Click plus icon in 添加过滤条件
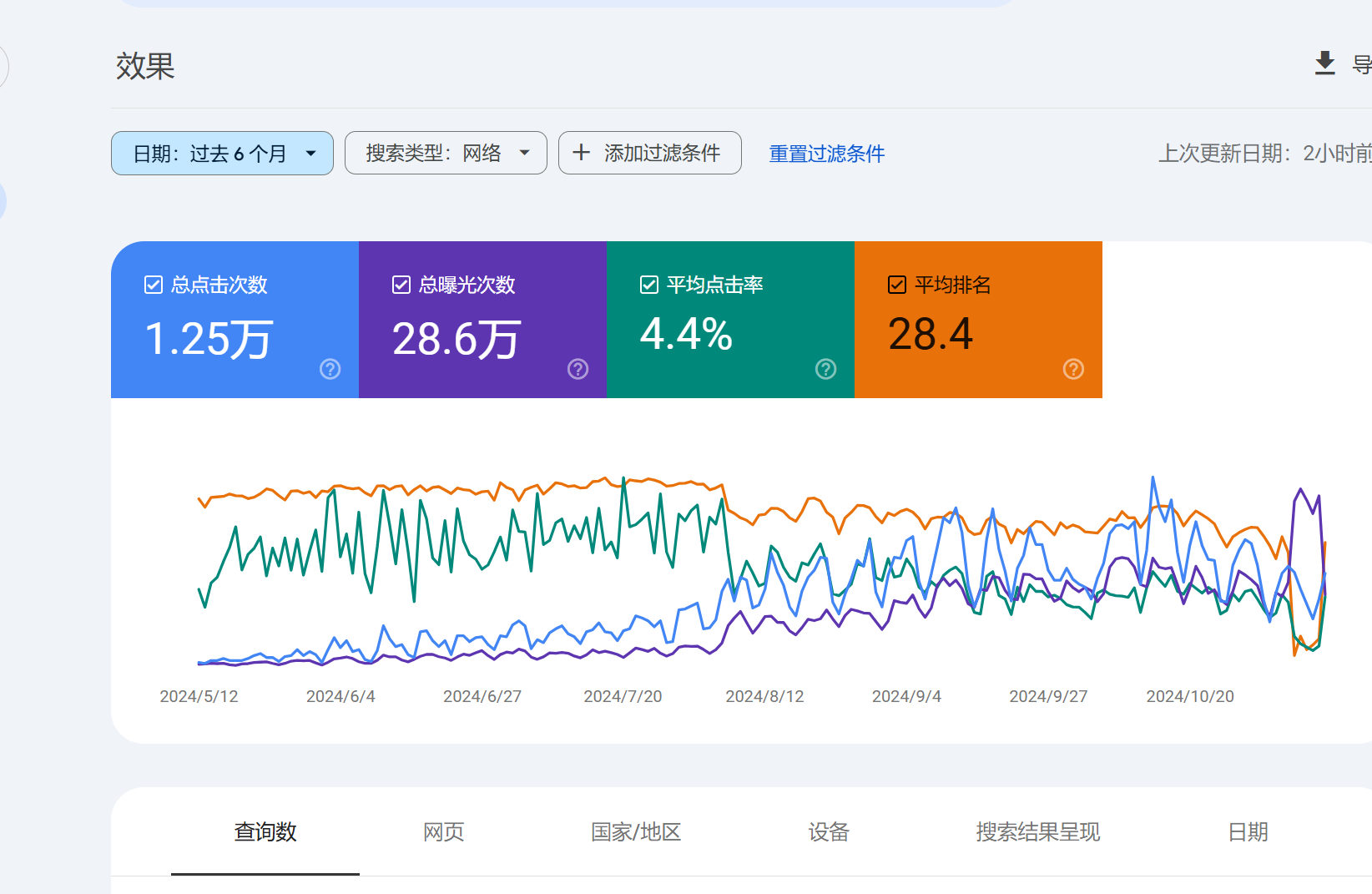Image resolution: width=1372 pixels, height=894 pixels. [x=581, y=153]
